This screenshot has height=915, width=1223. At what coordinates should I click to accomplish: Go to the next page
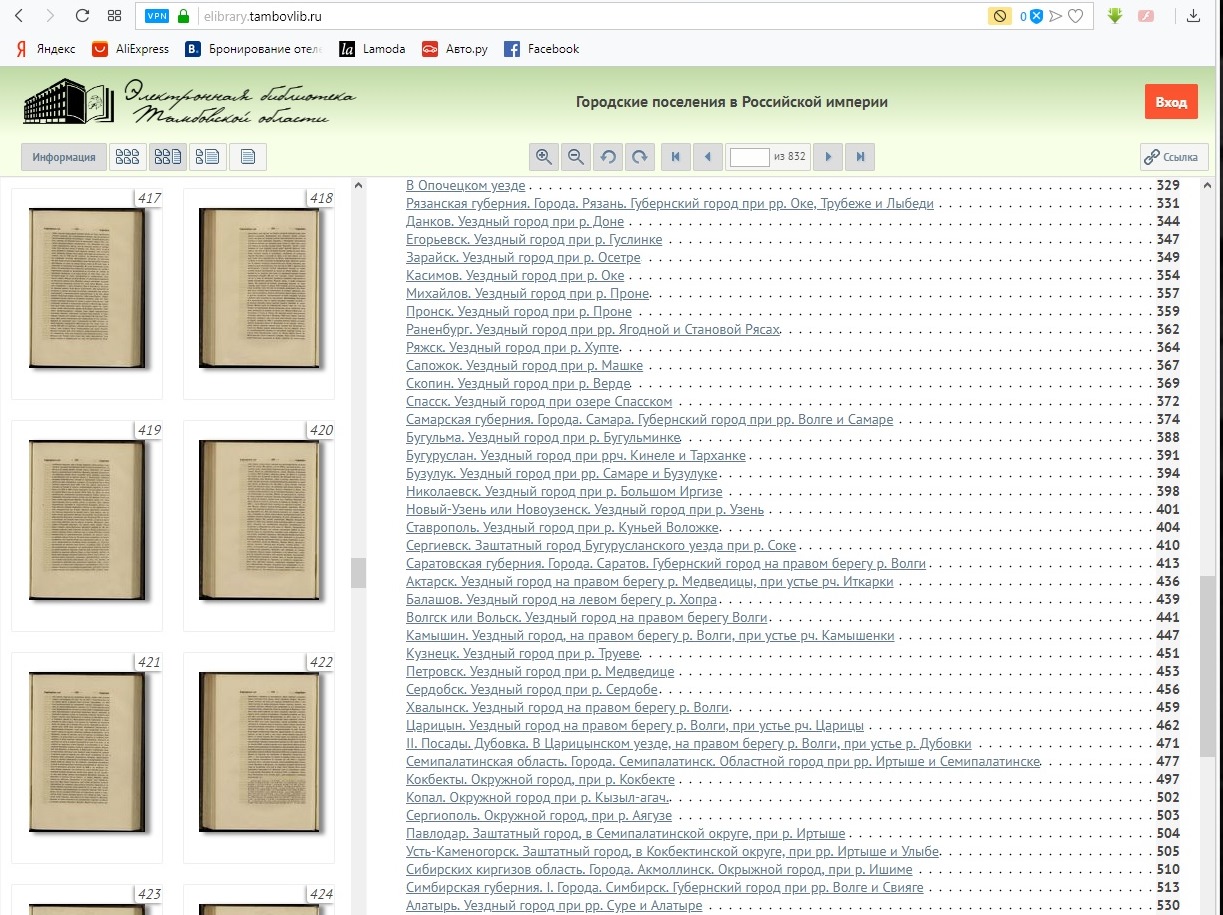pos(828,157)
